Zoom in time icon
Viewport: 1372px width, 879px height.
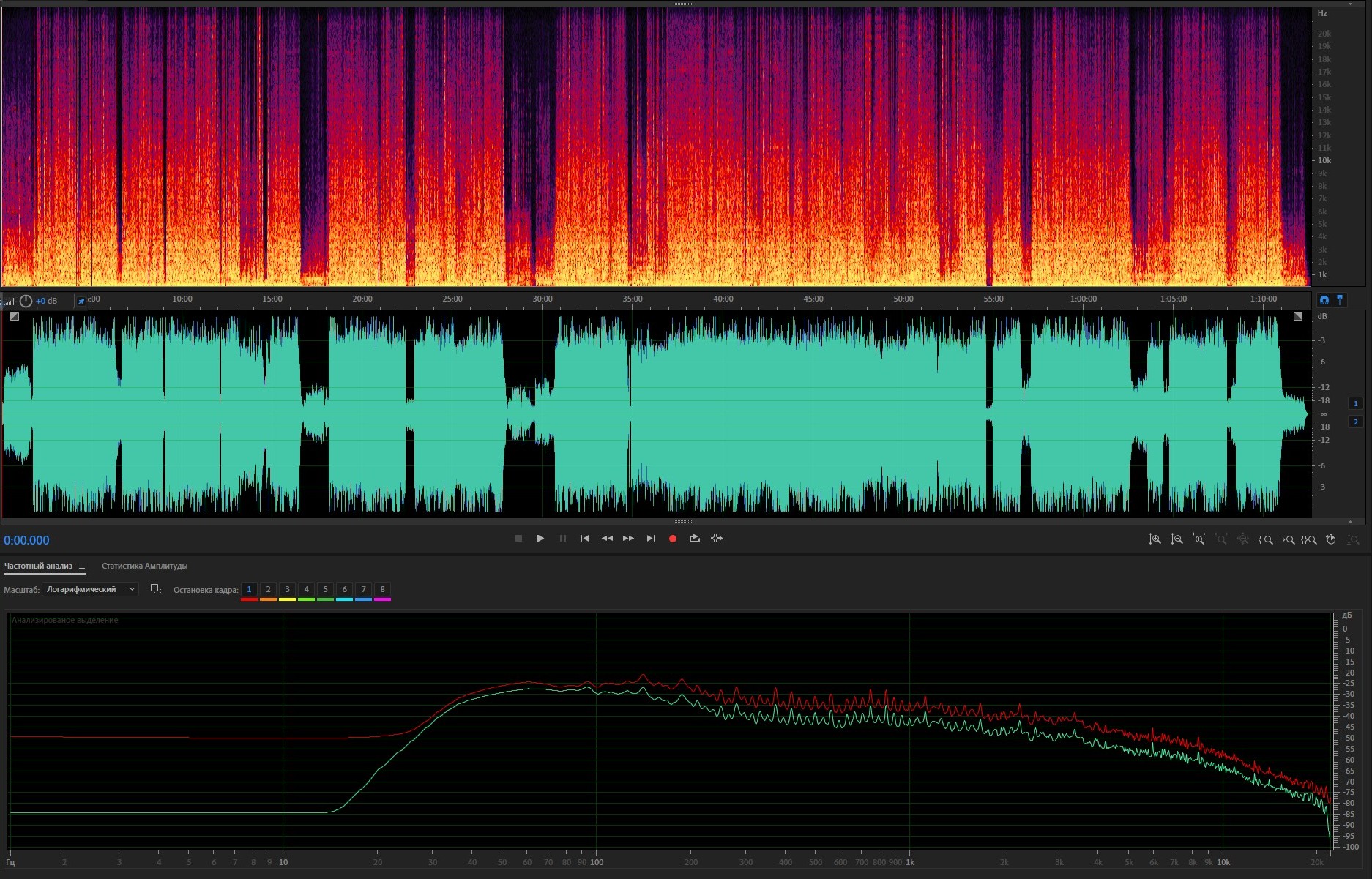(x=1198, y=539)
